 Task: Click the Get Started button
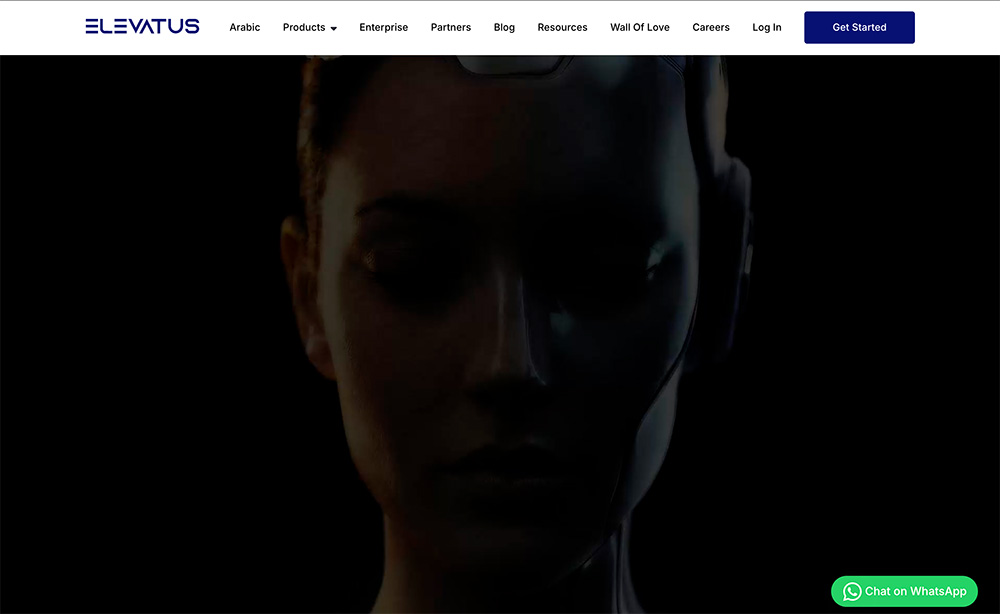click(x=859, y=27)
